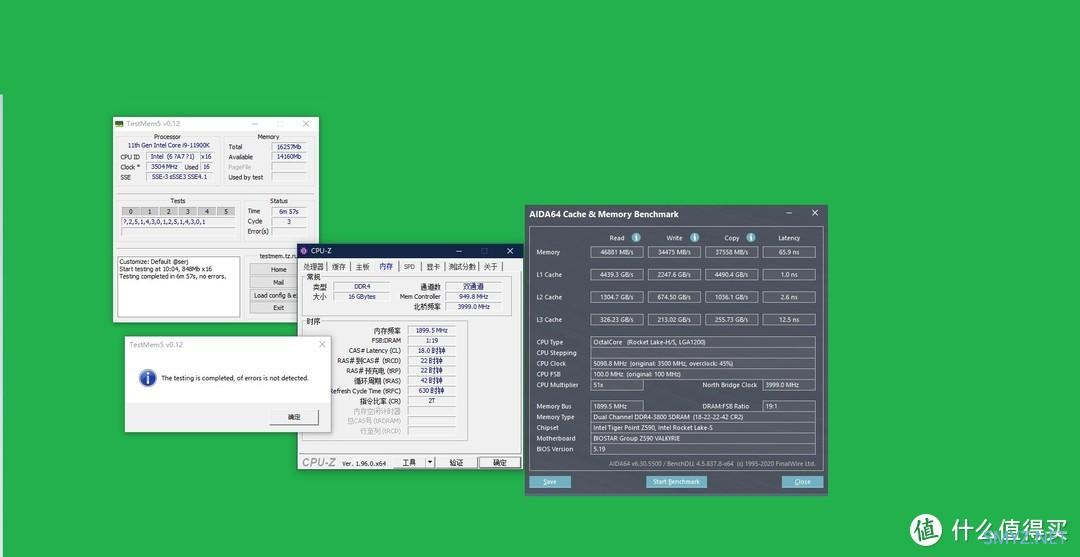Click TestMem5 Time value 6m 57s
Viewport: 1080px width, 557px height.
pyautogui.click(x=289, y=211)
